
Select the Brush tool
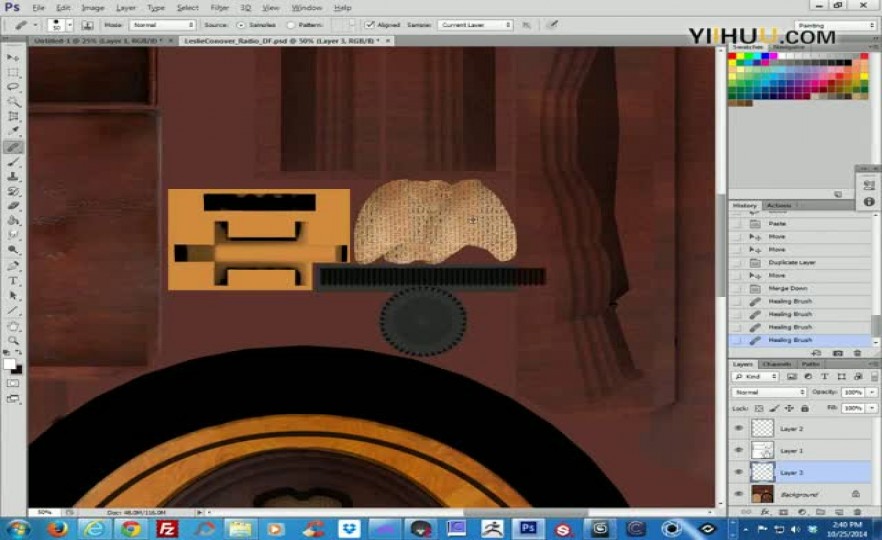point(13,162)
